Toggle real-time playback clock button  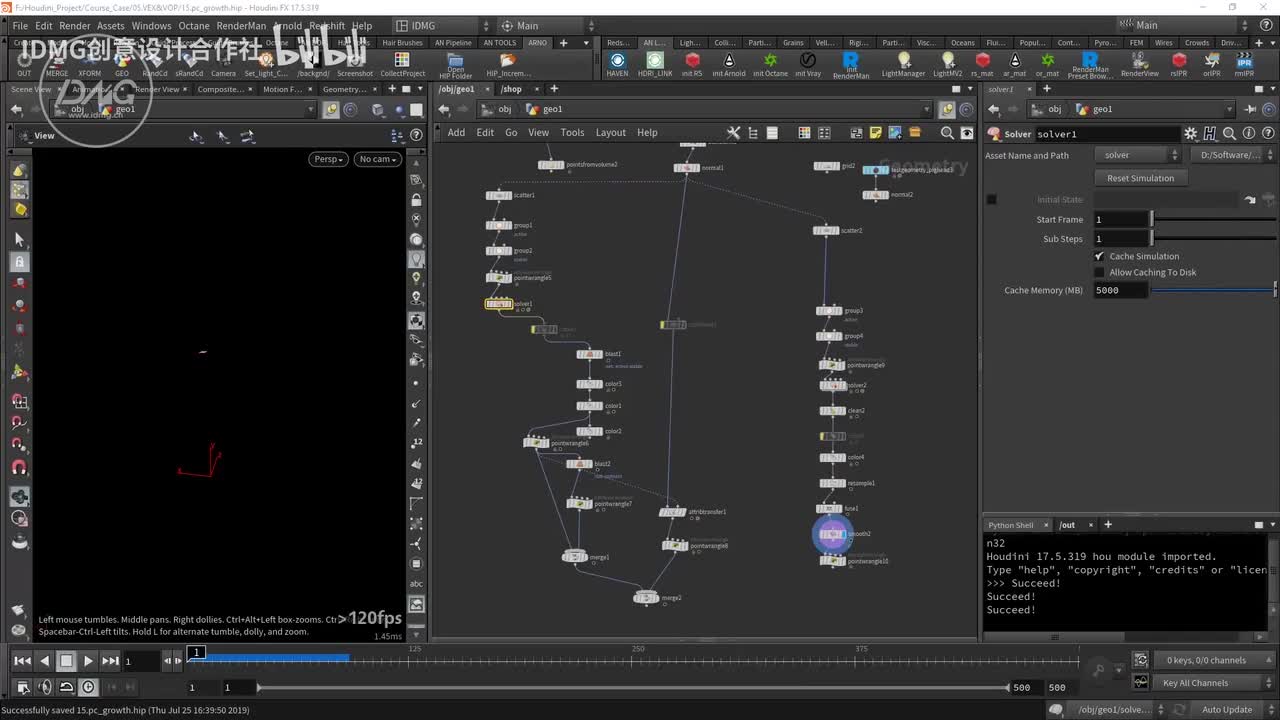click(88, 687)
